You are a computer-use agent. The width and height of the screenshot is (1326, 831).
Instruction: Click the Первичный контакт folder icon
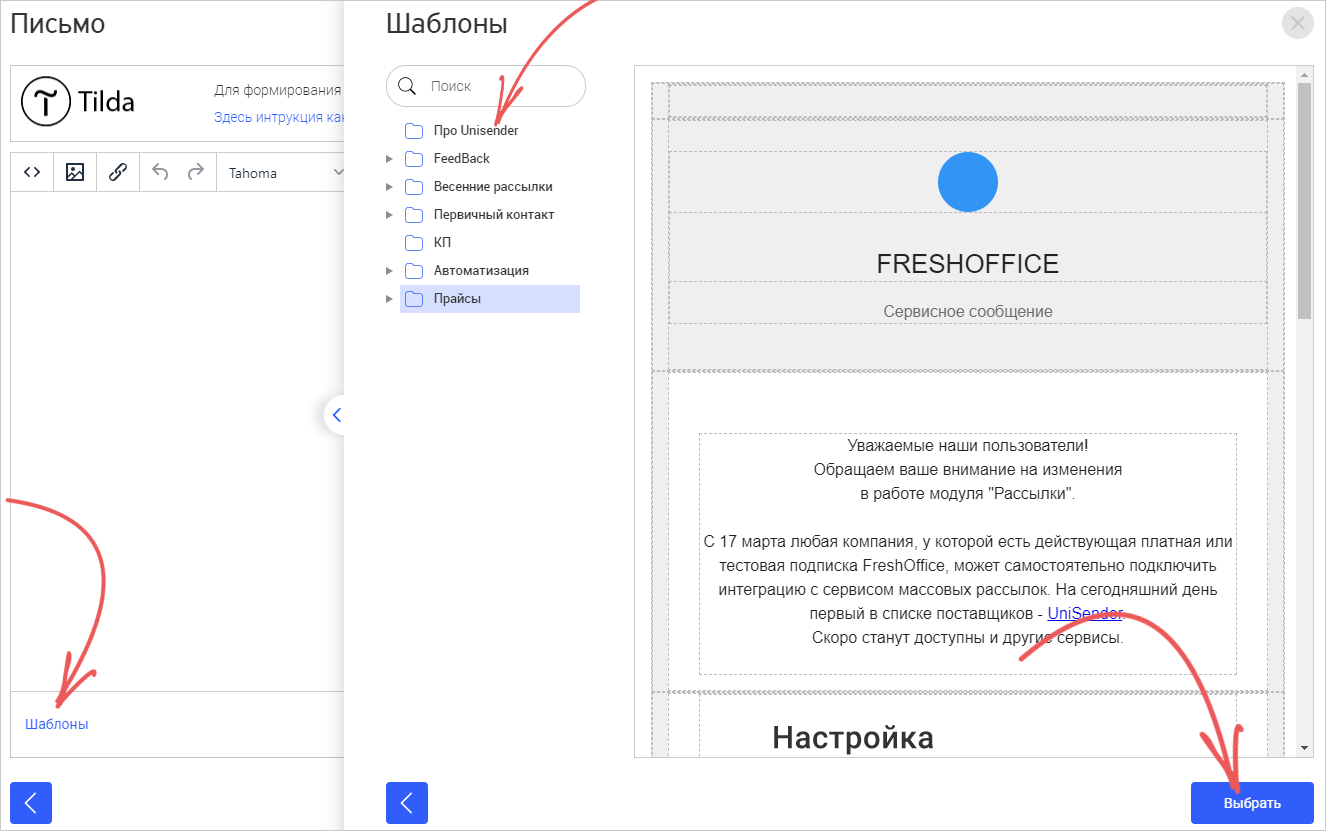pos(415,215)
